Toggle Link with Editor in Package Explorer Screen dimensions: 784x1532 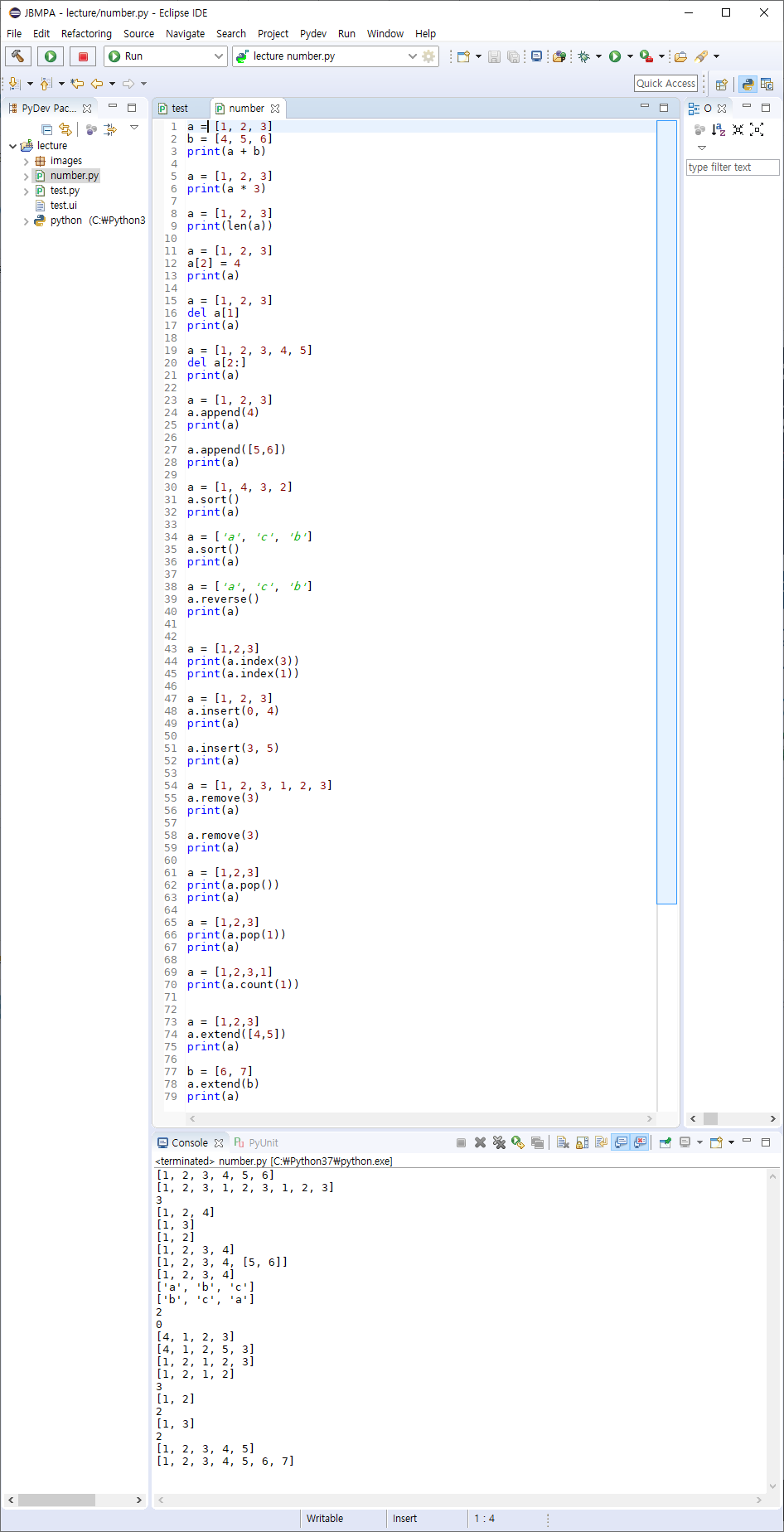65,129
